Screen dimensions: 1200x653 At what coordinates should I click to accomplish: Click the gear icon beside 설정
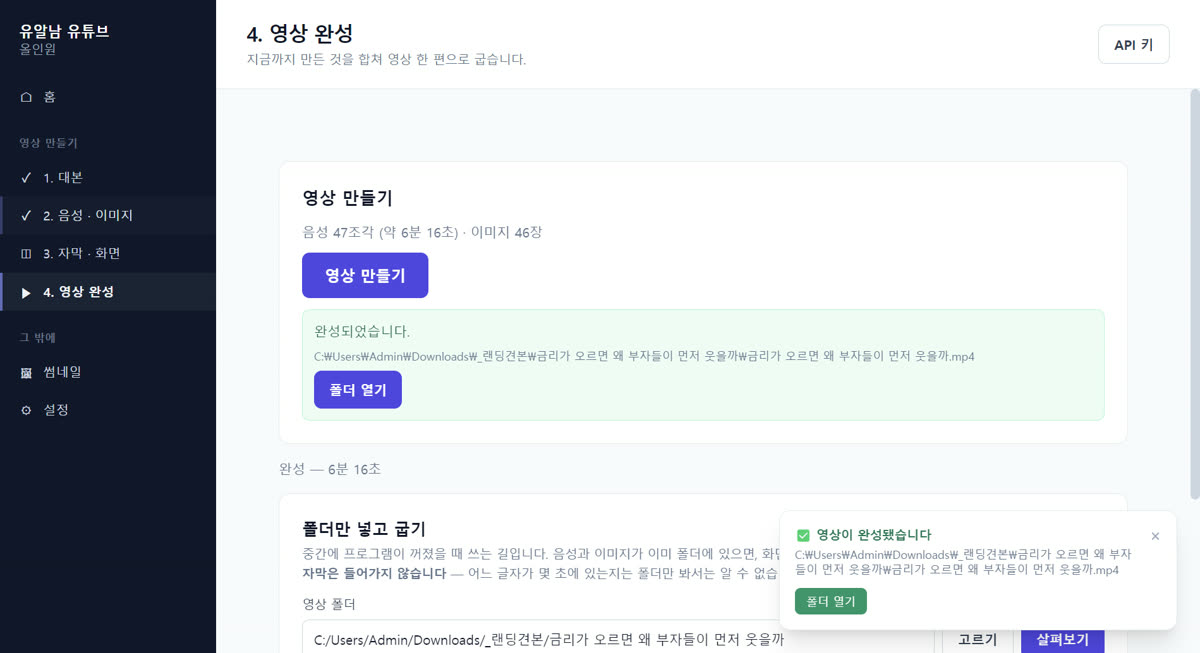(x=26, y=410)
